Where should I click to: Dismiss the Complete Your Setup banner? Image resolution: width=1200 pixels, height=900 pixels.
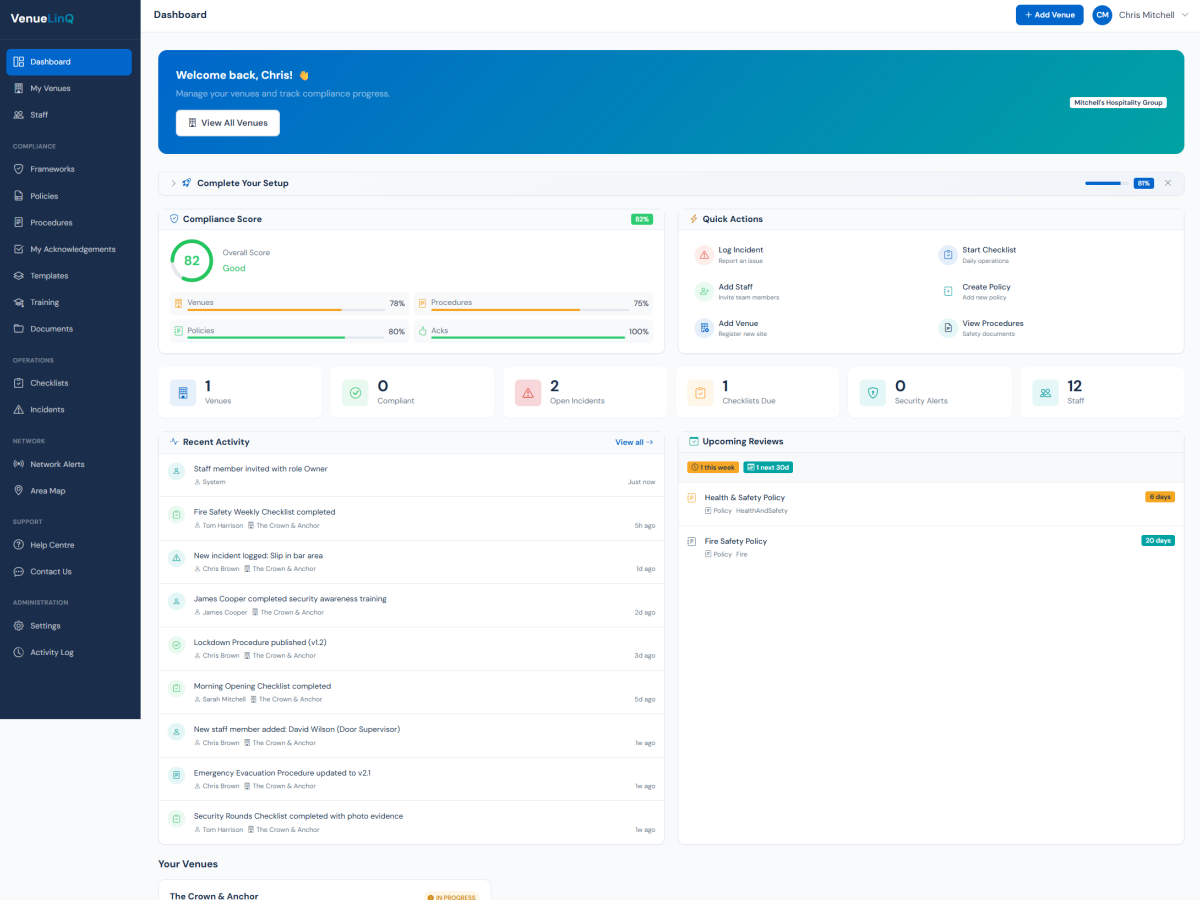point(1167,183)
